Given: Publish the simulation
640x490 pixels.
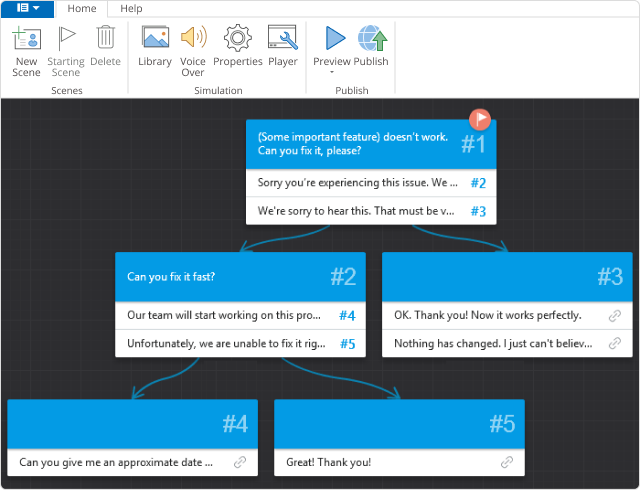Looking at the screenshot, I should coord(372,38).
